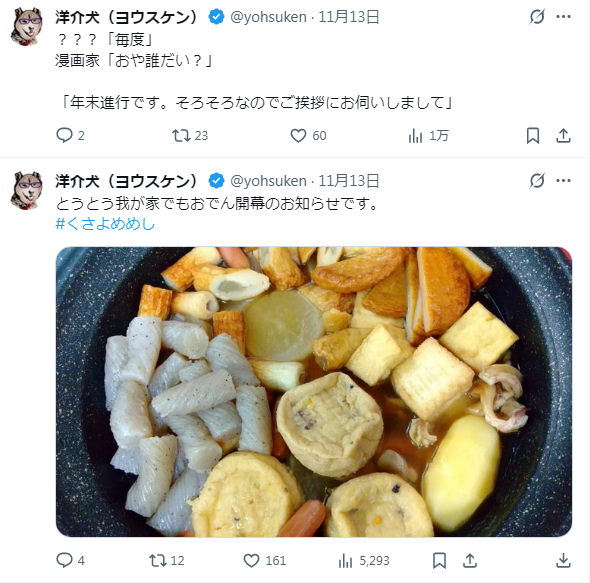Open Grok explain icon on first tweet
This screenshot has width=590, height=583.
[537, 17]
